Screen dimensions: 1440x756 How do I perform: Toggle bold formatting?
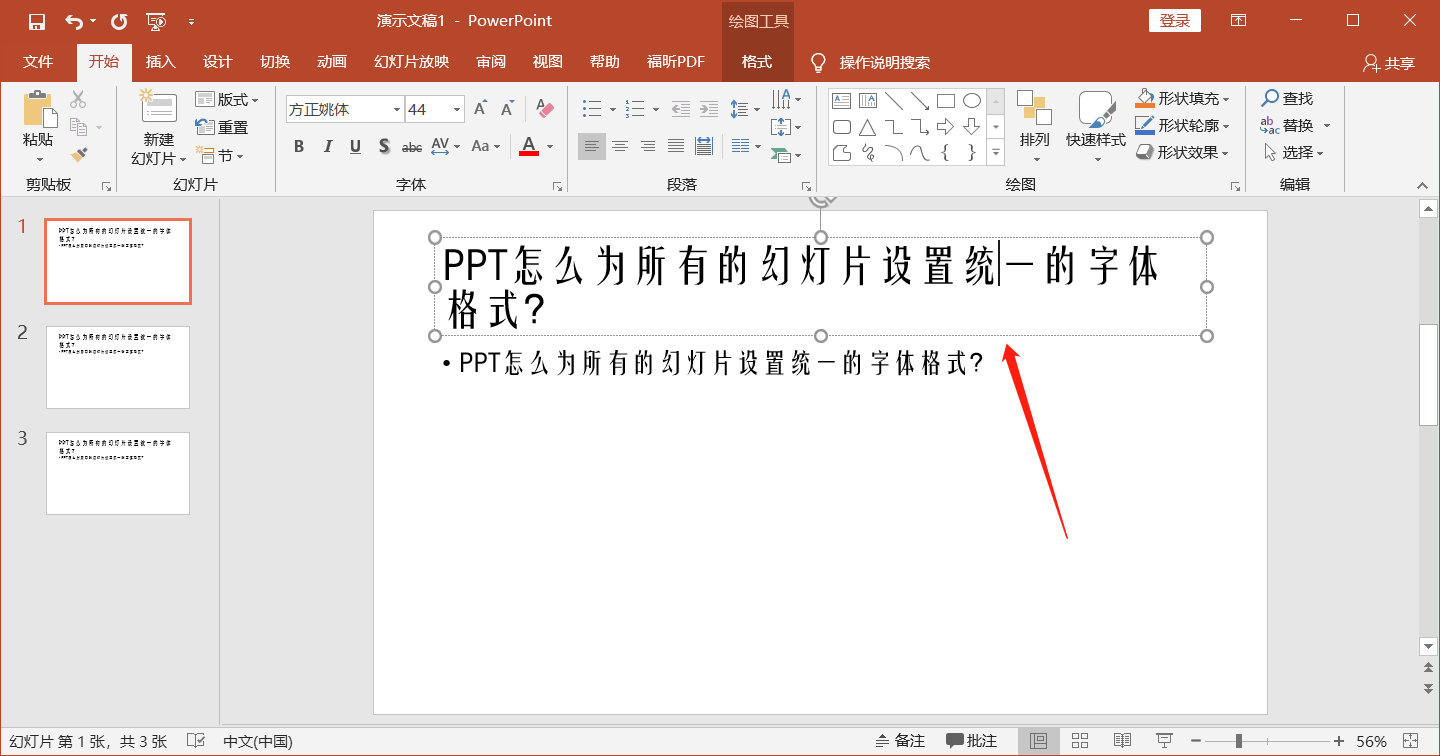tap(298, 147)
